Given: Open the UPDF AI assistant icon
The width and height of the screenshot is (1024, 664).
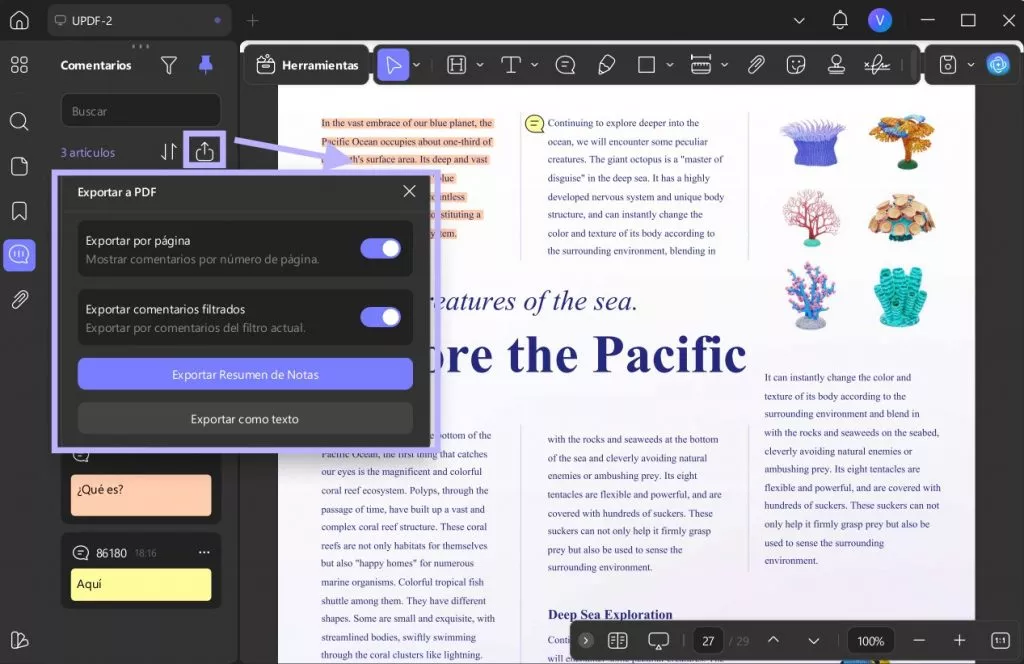Looking at the screenshot, I should 998,65.
